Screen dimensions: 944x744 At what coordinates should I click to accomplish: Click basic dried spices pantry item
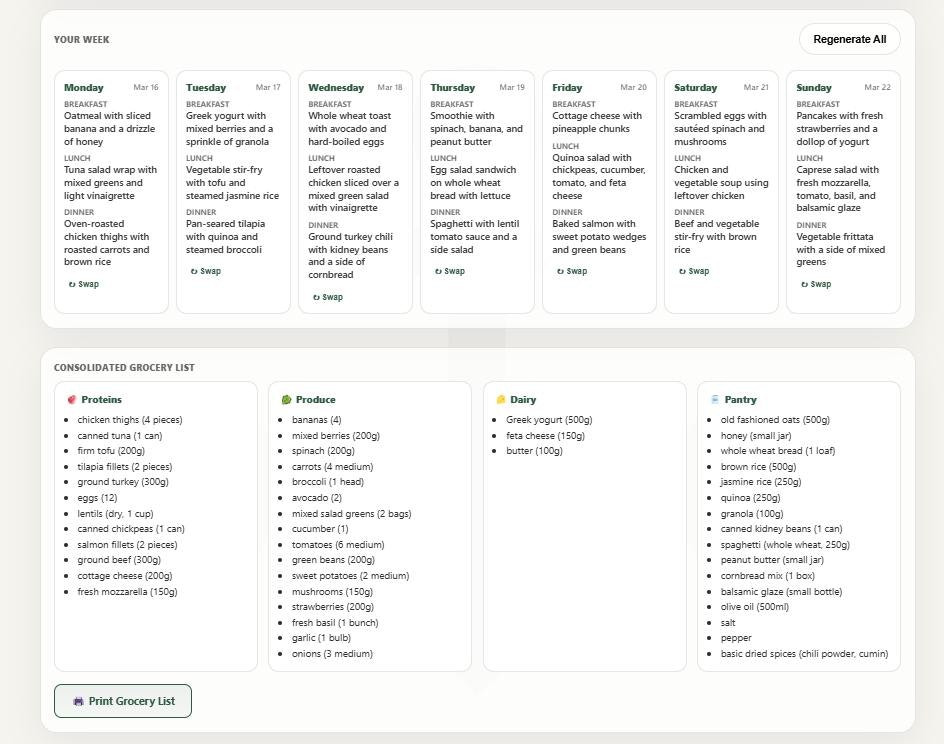(x=804, y=654)
